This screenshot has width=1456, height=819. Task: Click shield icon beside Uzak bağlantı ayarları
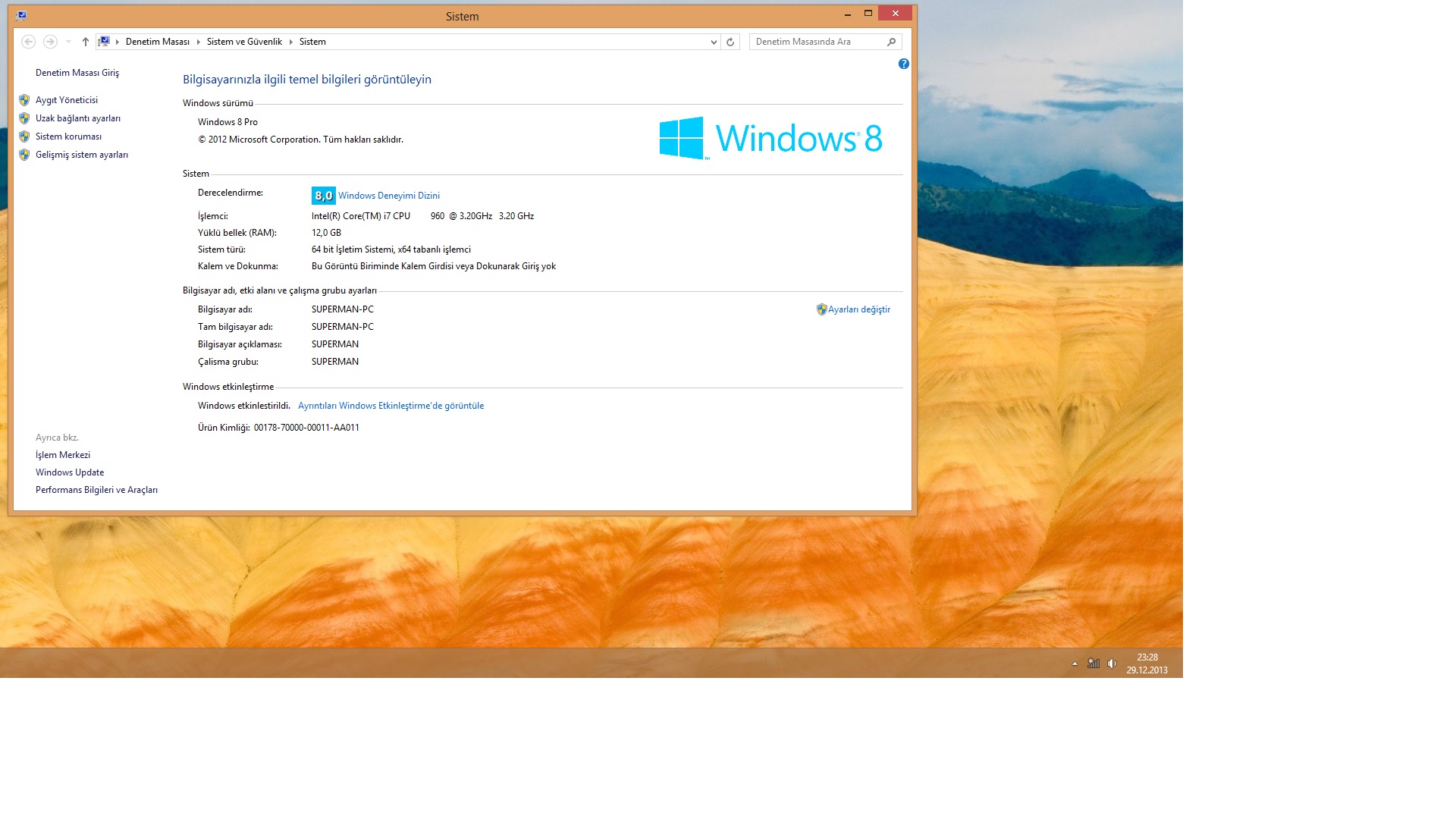(x=24, y=118)
